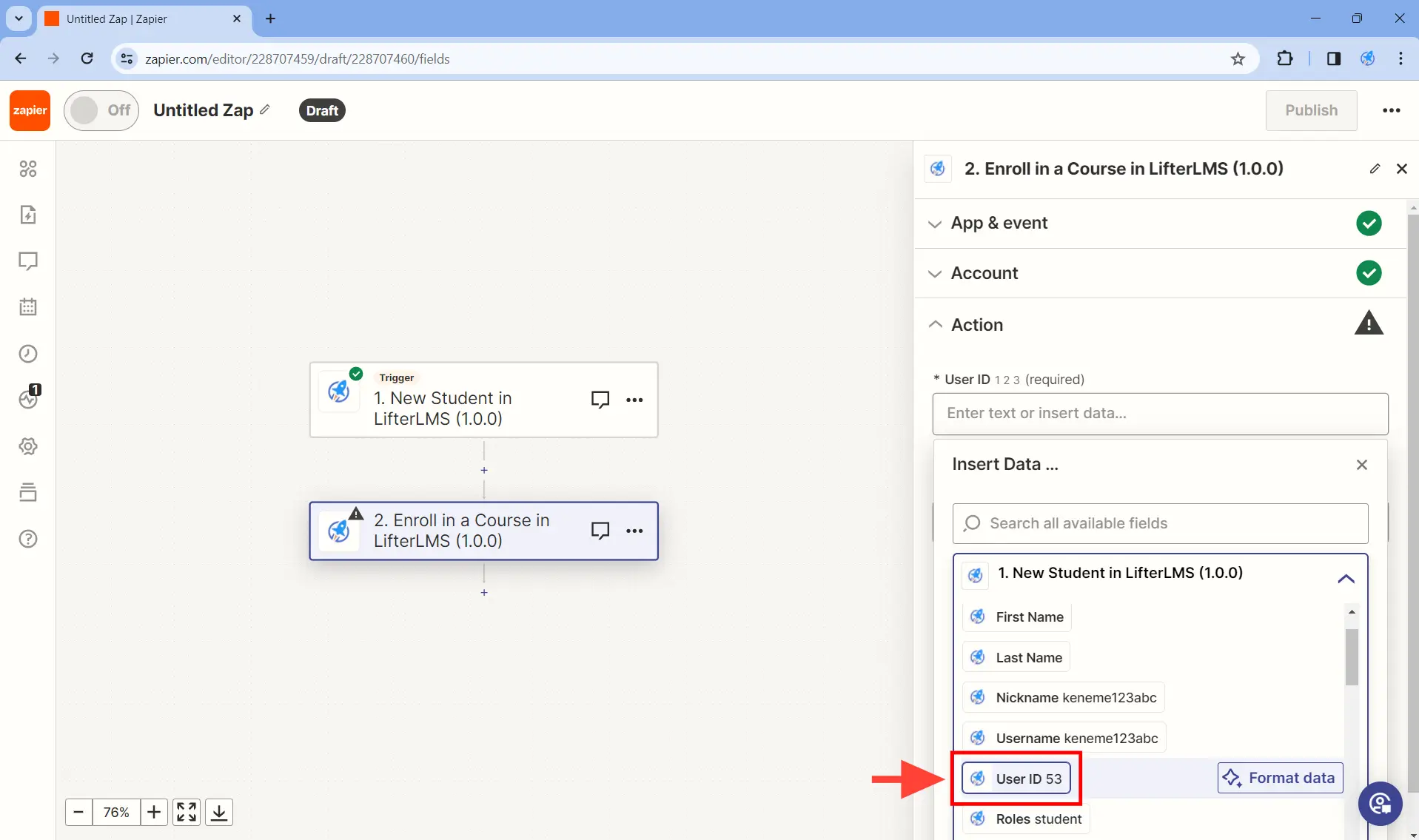The image size is (1419, 840).
Task: Open the status activity icon with badge 1
Action: coord(28,398)
